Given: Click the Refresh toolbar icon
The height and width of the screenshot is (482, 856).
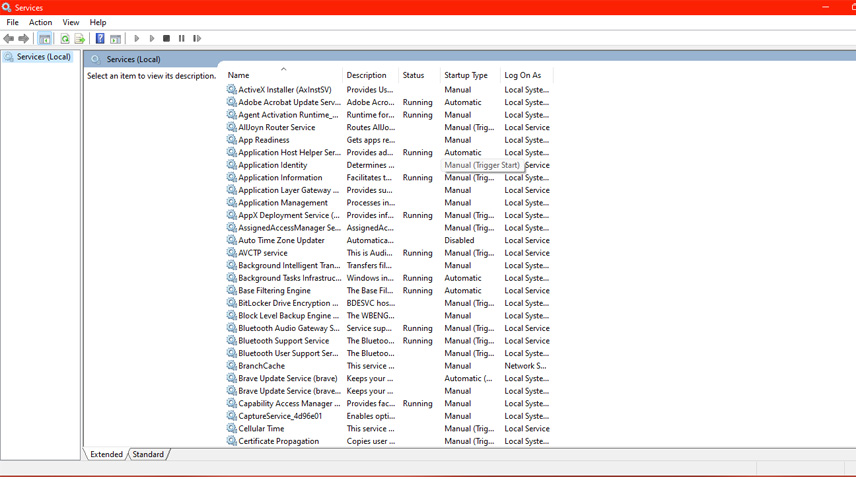Looking at the screenshot, I should (65, 39).
